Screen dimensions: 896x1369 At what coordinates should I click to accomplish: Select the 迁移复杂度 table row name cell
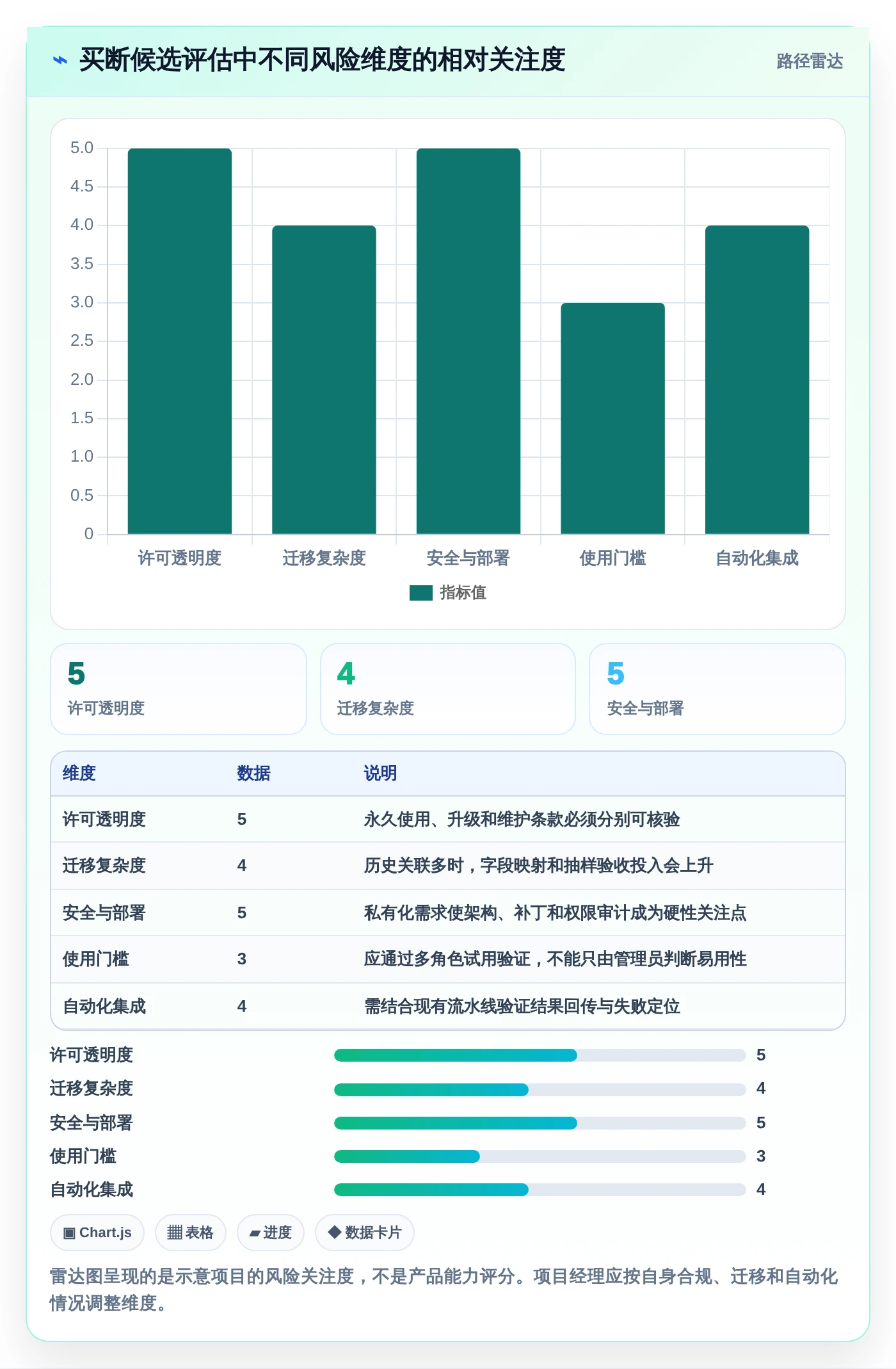[104, 866]
